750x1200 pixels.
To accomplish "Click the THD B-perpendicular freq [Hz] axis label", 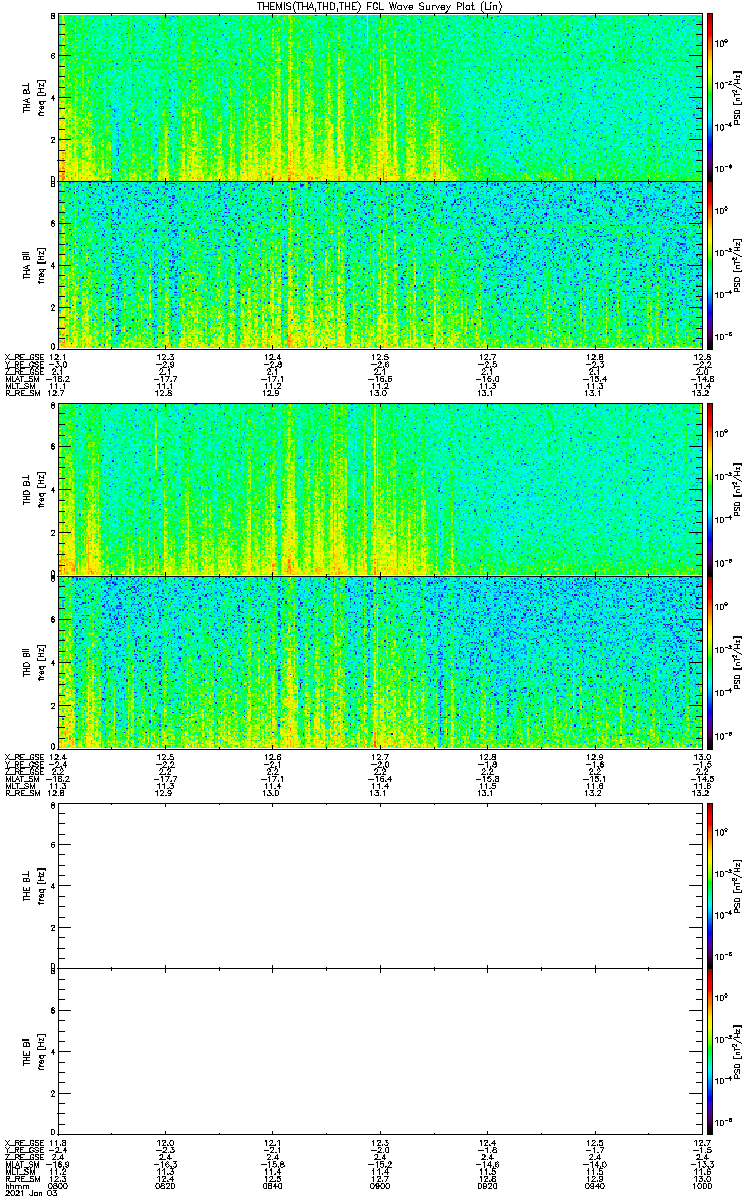I will (x=43, y=489).
